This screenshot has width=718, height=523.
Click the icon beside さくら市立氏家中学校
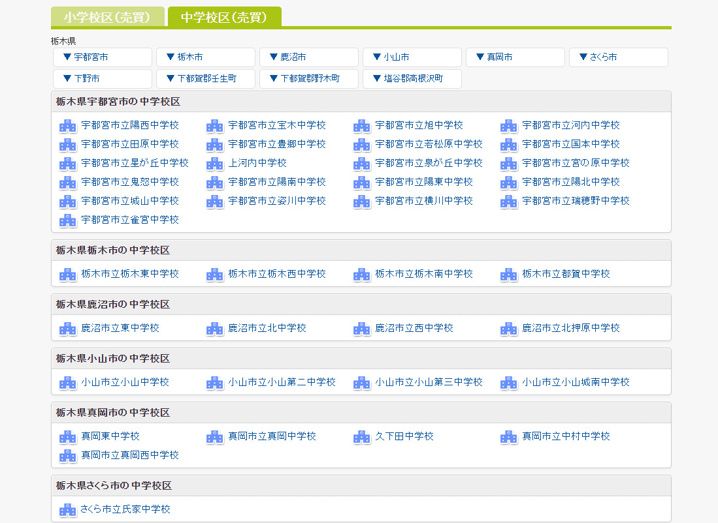point(68,509)
